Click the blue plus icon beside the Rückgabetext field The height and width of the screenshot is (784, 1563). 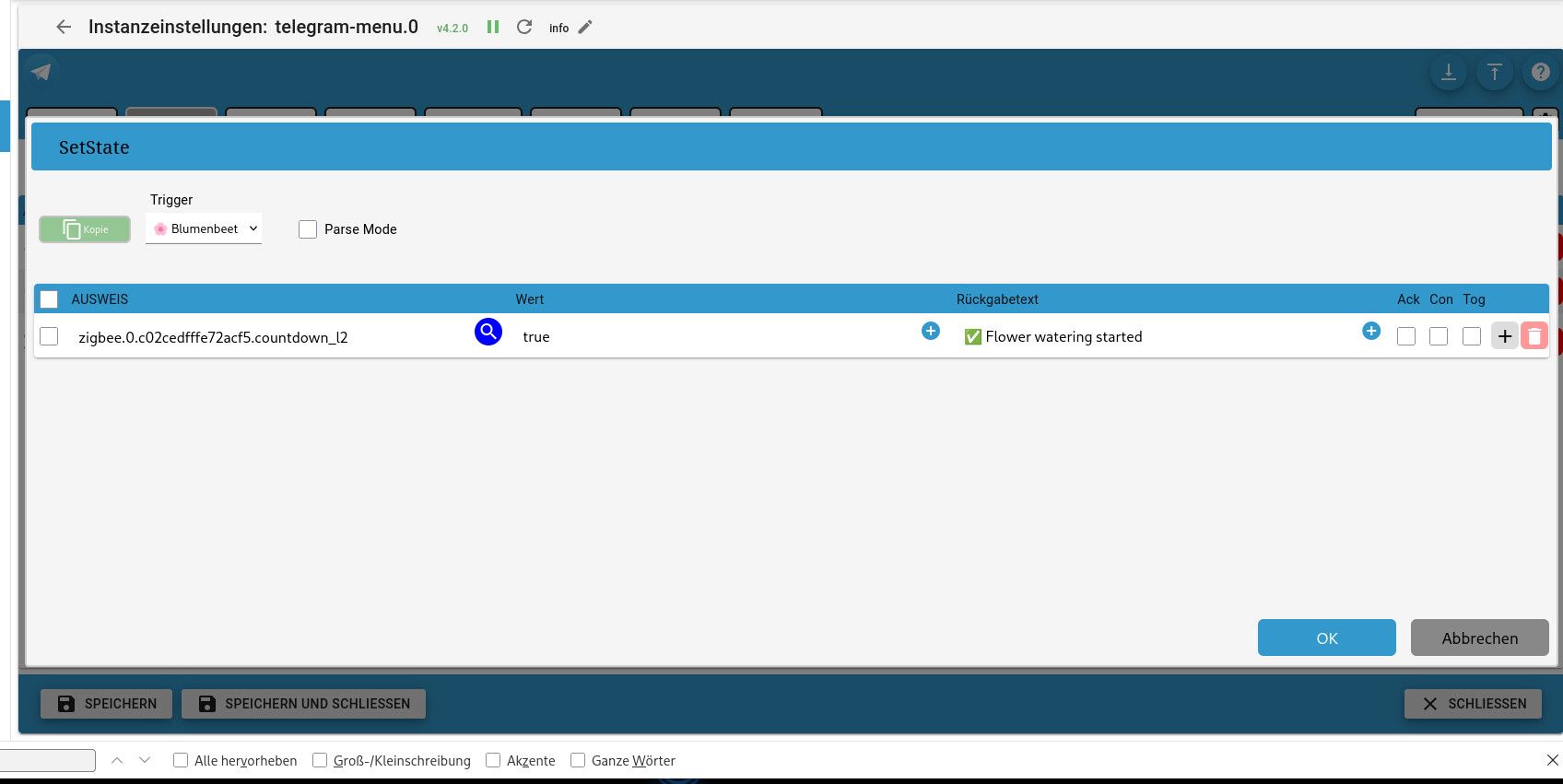pyautogui.click(x=1371, y=331)
